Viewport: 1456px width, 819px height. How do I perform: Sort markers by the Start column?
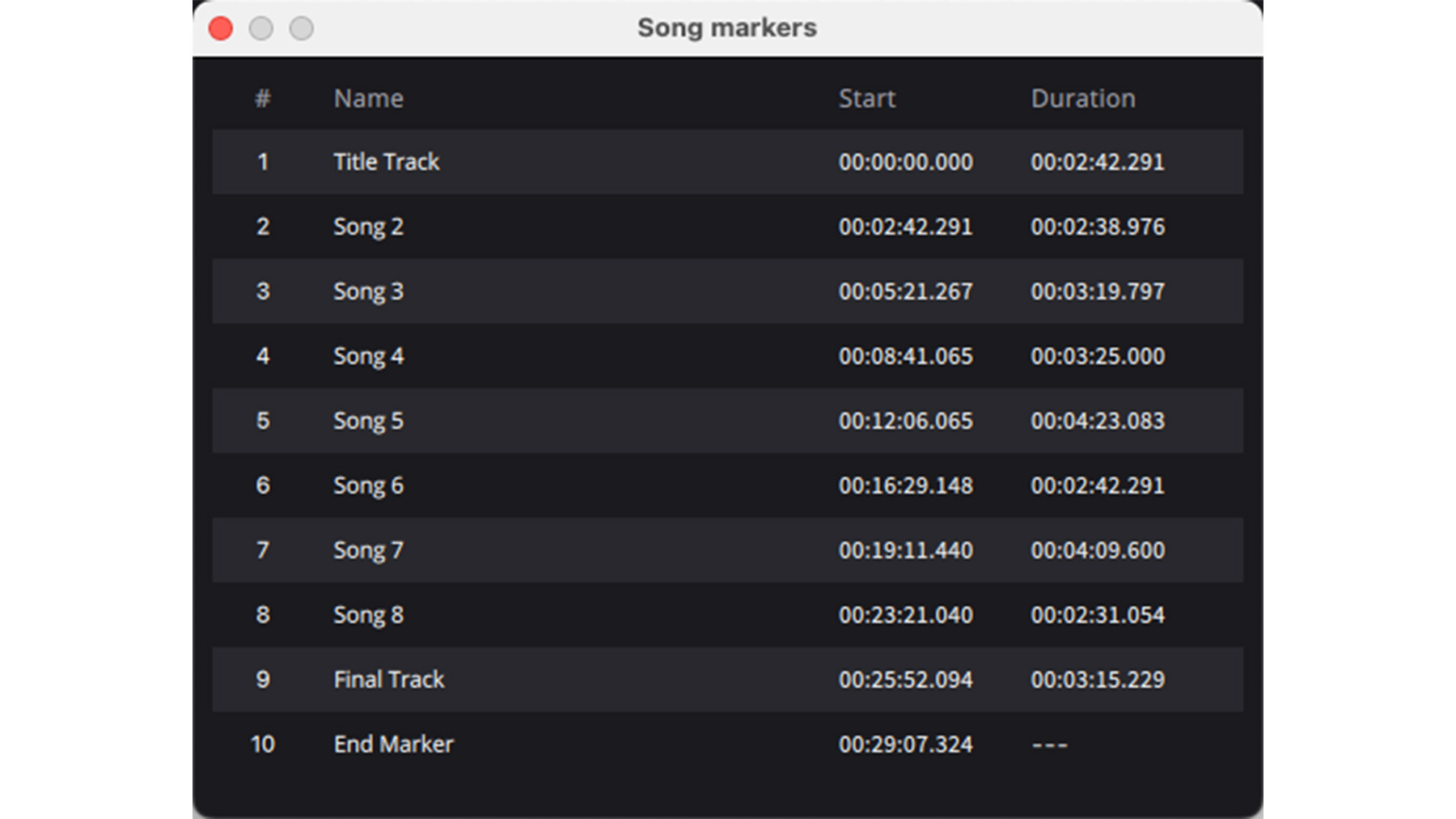point(867,98)
